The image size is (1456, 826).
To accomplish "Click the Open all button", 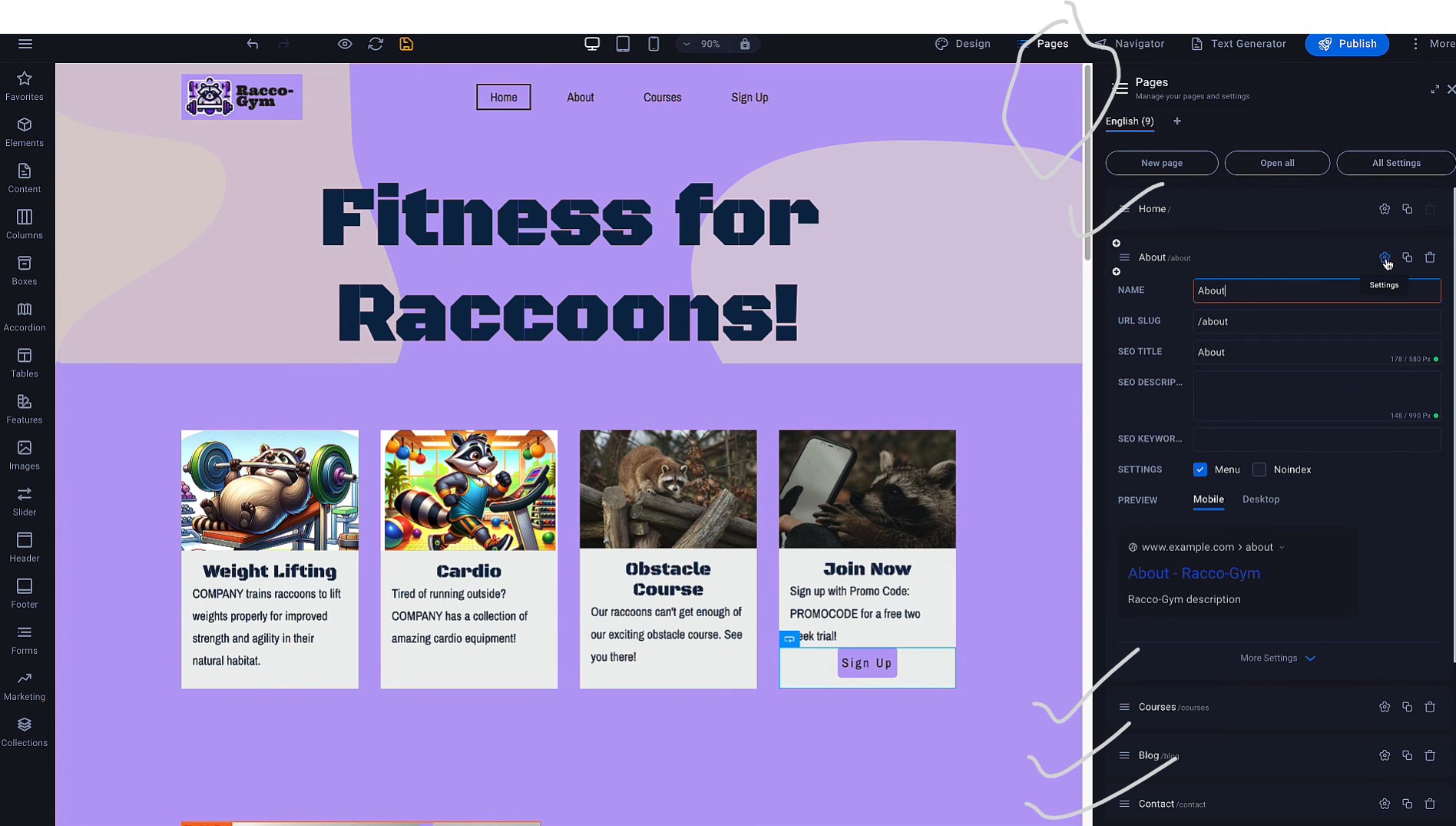I will (1277, 163).
